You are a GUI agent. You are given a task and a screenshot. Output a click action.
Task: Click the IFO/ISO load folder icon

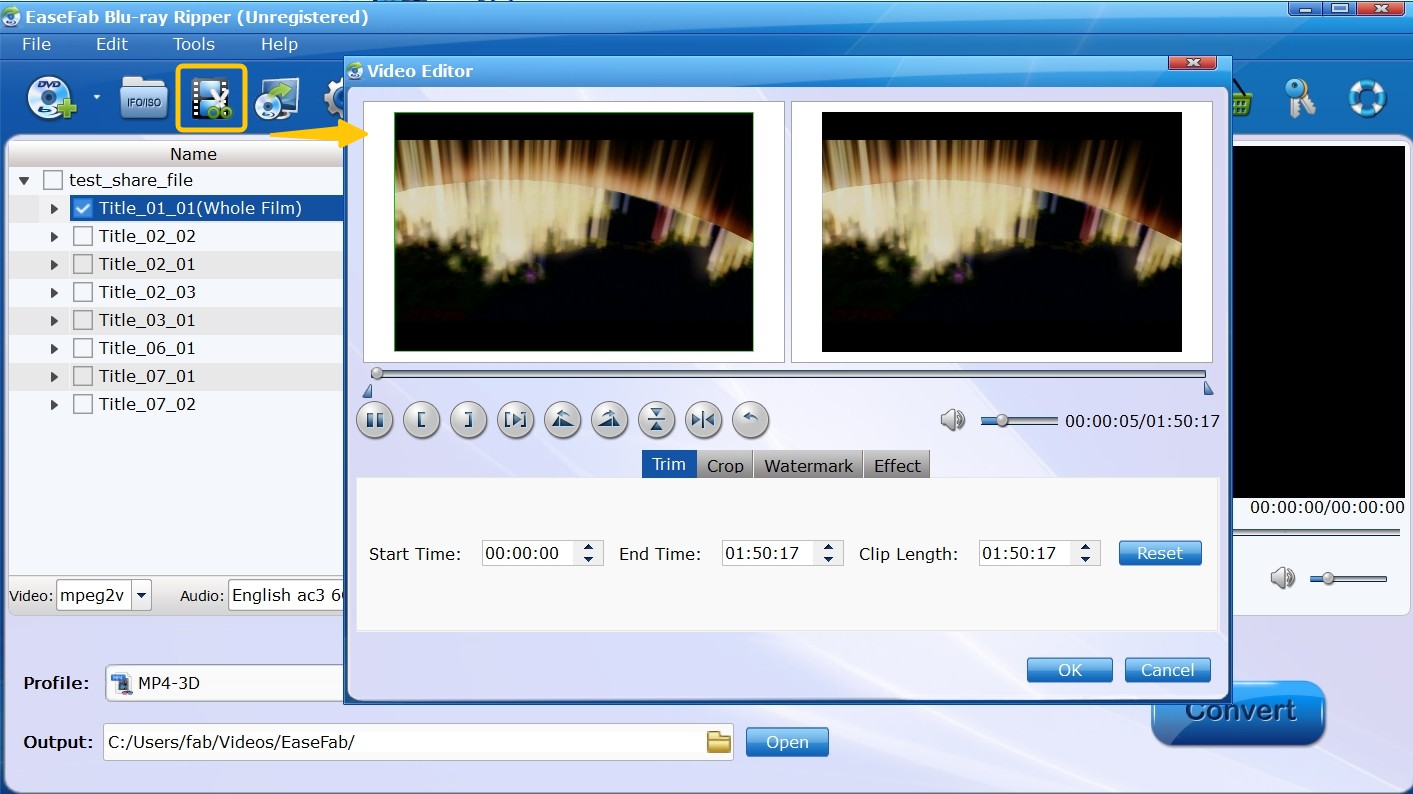pos(143,99)
